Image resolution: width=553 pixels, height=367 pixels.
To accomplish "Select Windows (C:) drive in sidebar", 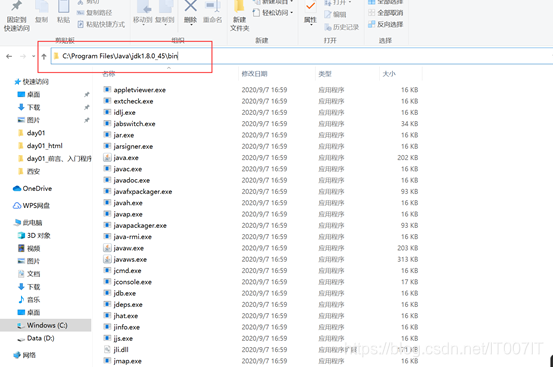I will pyautogui.click(x=45, y=325).
